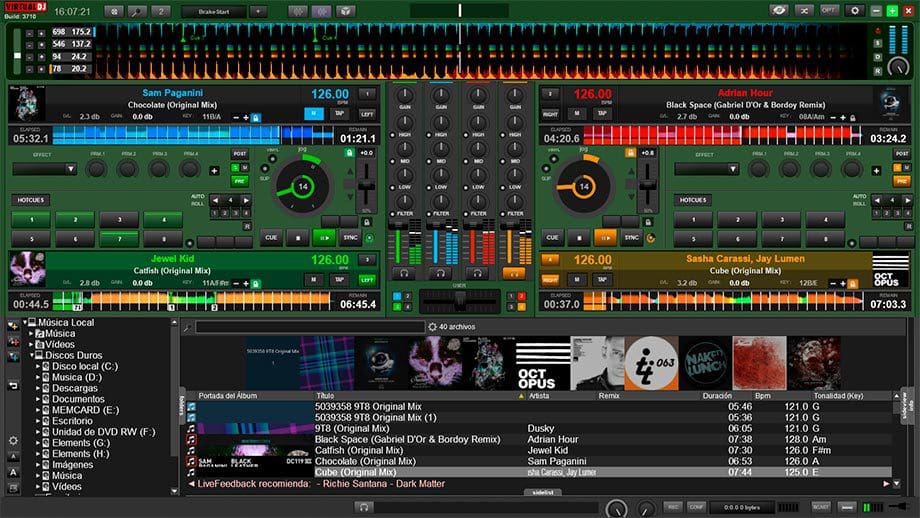This screenshot has width=920, height=518.
Task: Toggle the M button on Chocolate deck
Action: [314, 113]
